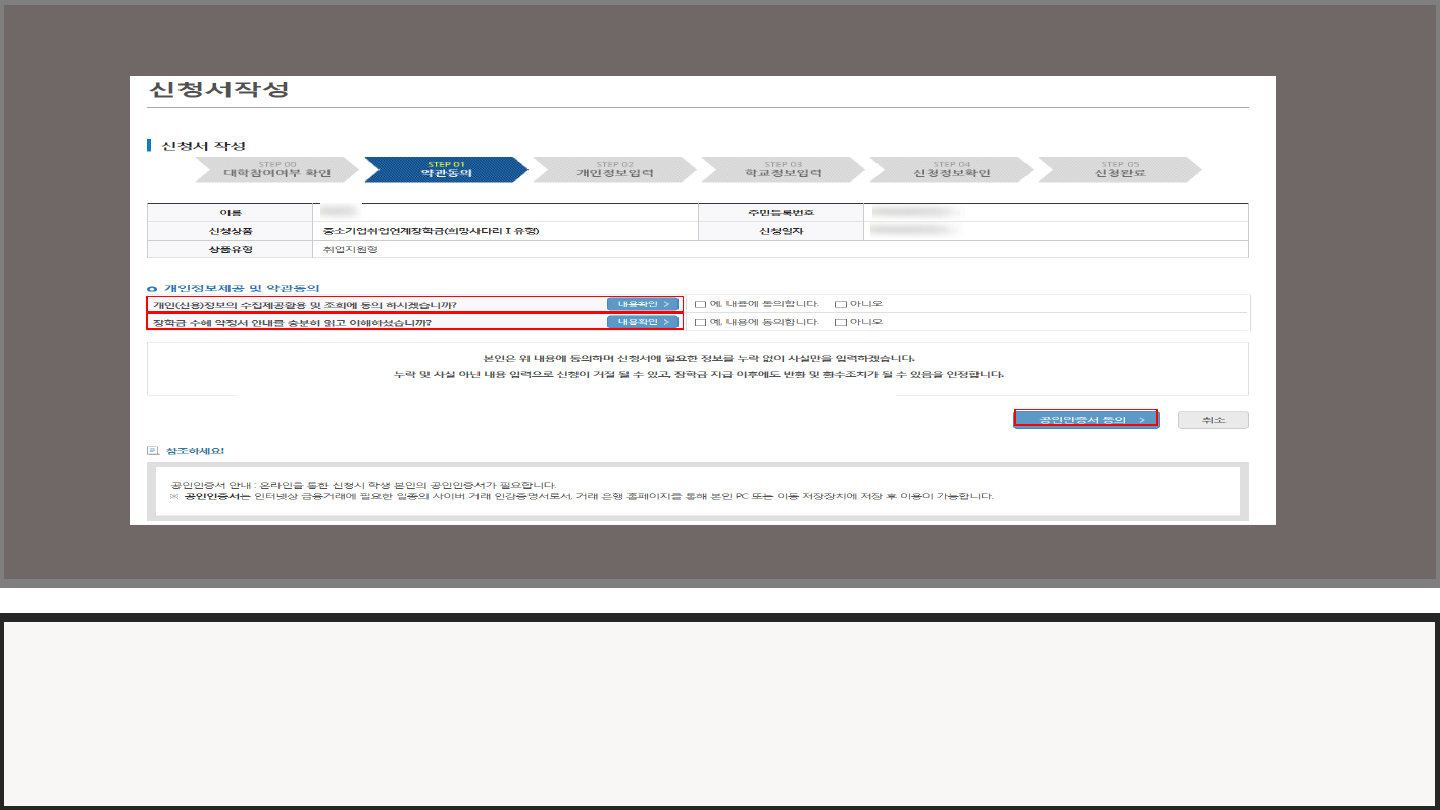Check 아니오 for scholarship pledge guide question

(841, 322)
